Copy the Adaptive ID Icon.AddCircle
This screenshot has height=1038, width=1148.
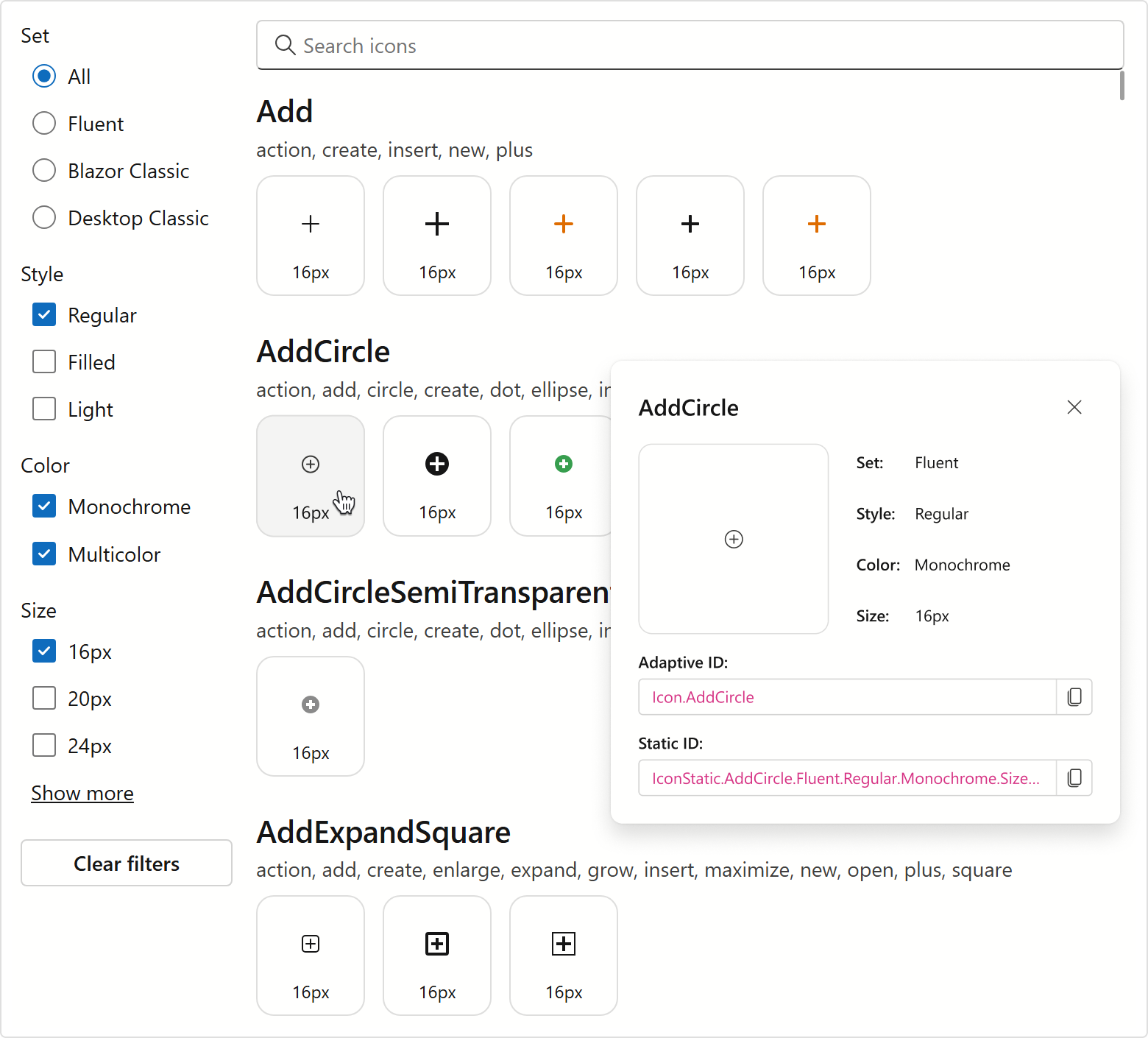pyautogui.click(x=1074, y=696)
